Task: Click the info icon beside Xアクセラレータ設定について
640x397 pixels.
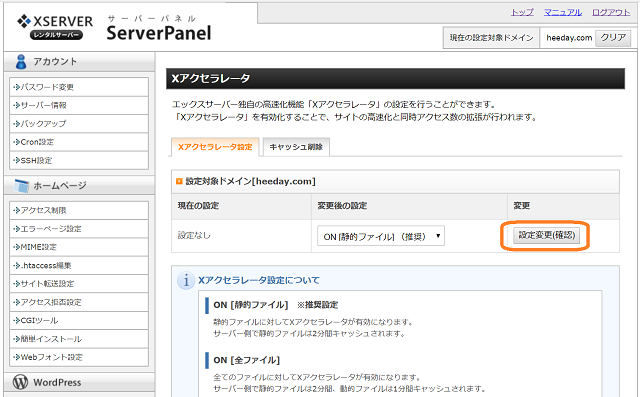Action: [186, 280]
